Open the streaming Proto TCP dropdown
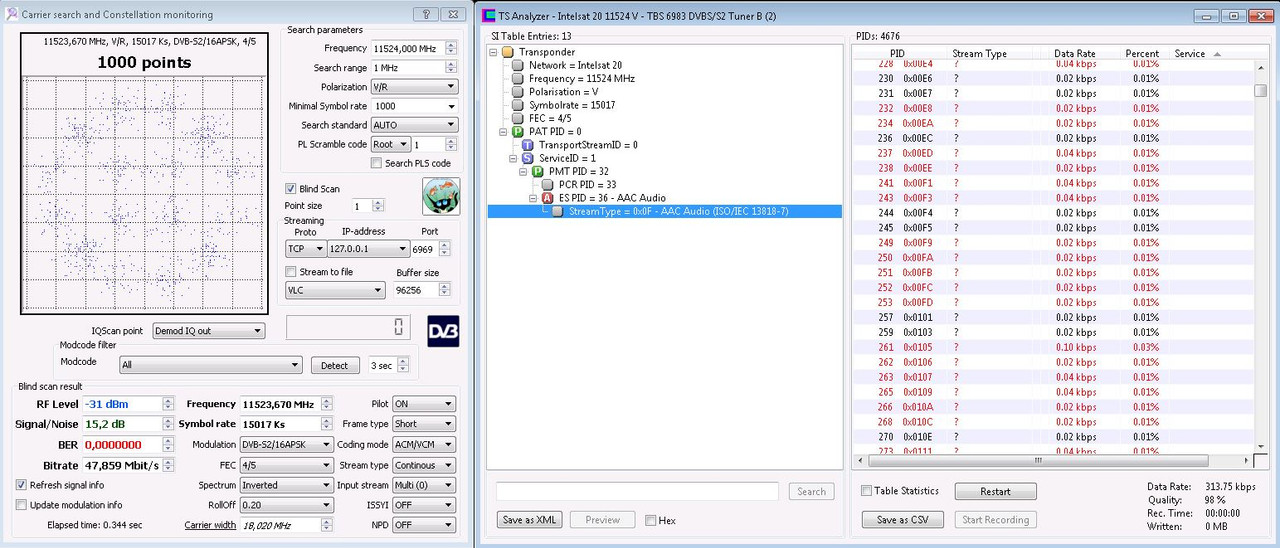This screenshot has width=1280, height=548. click(306, 249)
